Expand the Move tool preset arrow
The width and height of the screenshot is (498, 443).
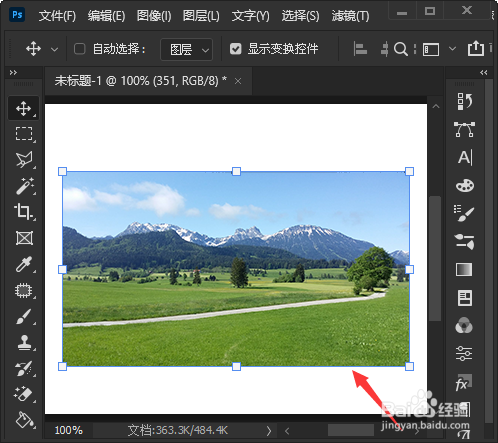coord(54,50)
